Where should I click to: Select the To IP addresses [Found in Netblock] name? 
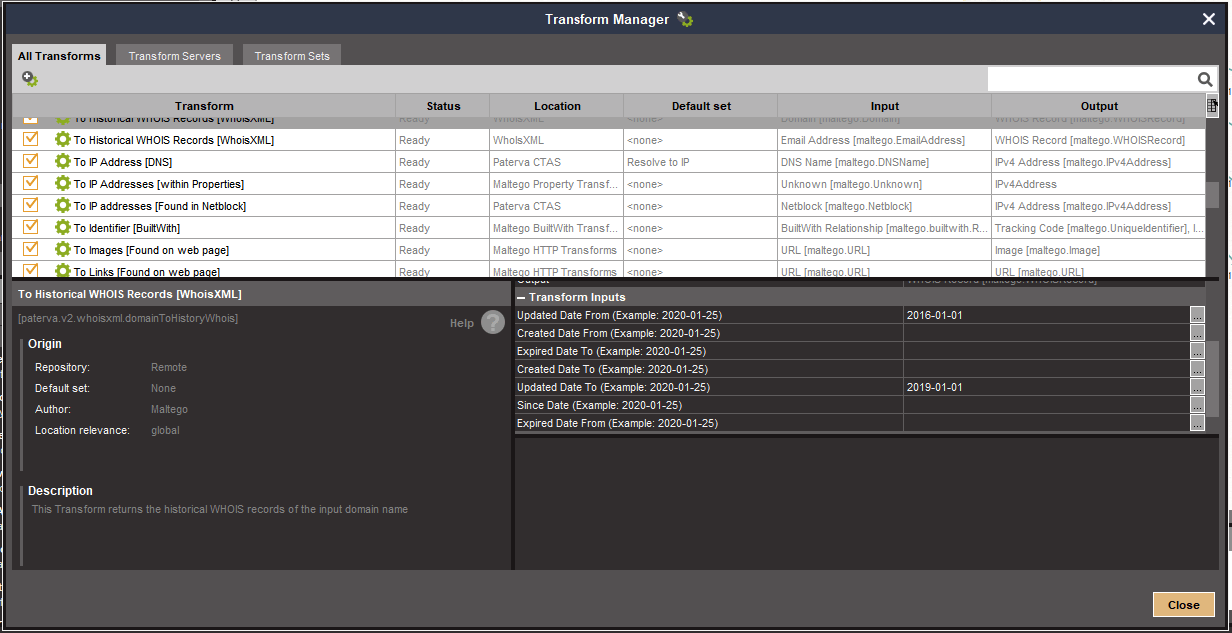[160, 206]
